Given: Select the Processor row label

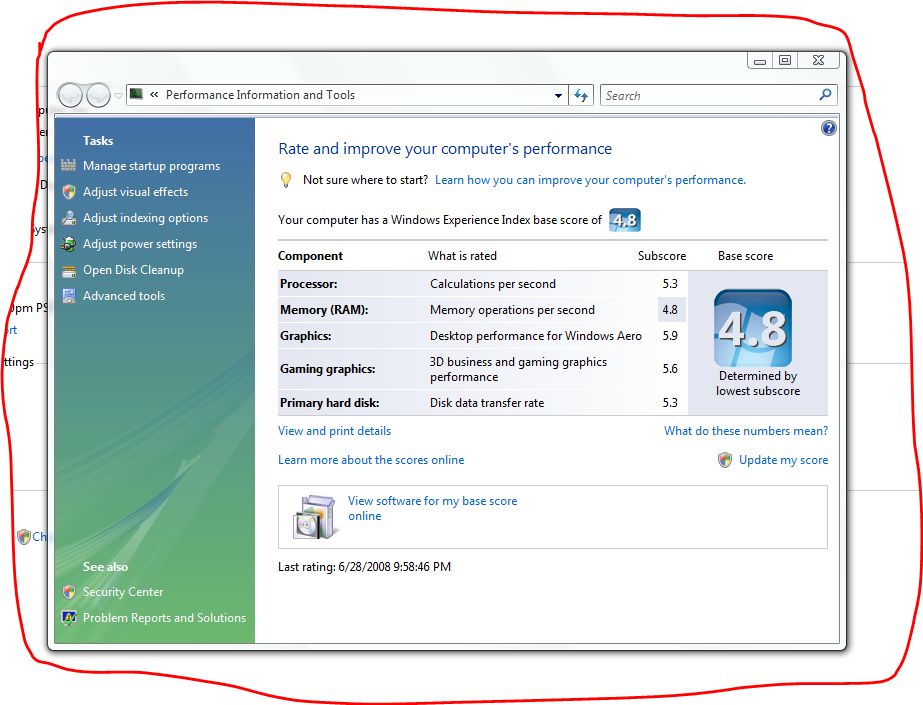Looking at the screenshot, I should coord(308,284).
